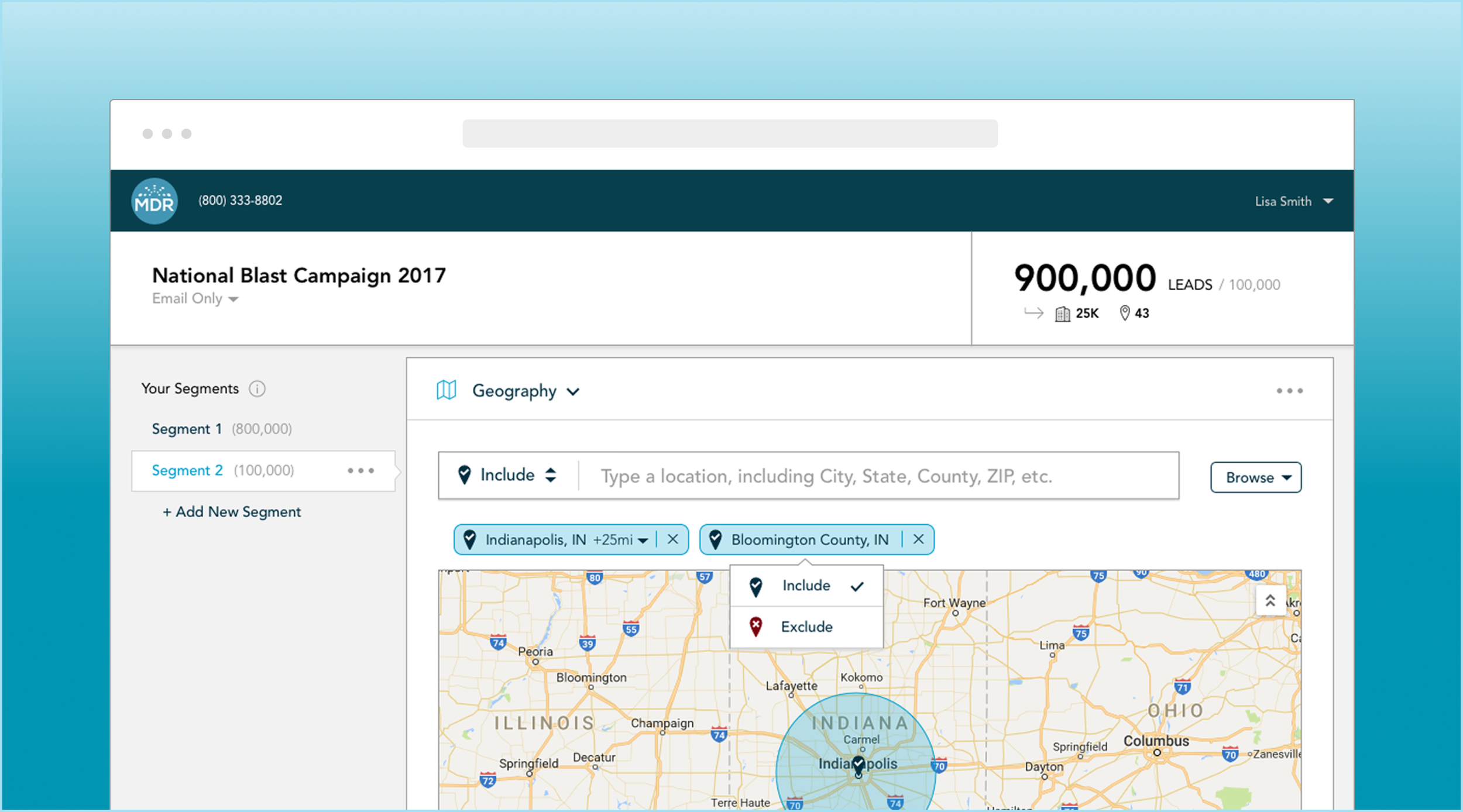Open the Email Only dropdown
The image size is (1463, 812).
(195, 299)
